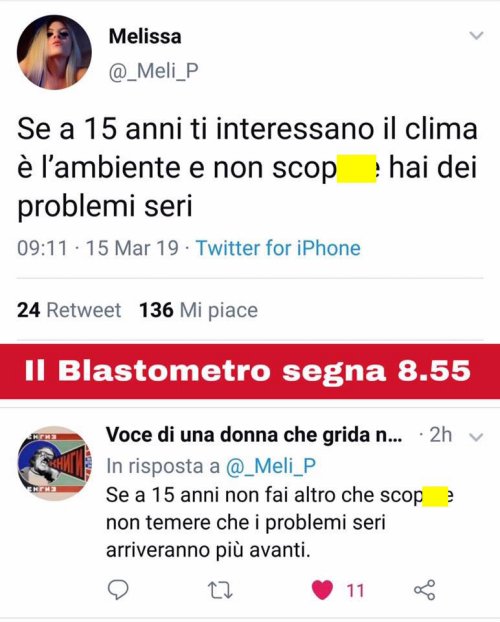Click the share icon on the reply
The width and height of the screenshot is (500, 622).
(425, 590)
